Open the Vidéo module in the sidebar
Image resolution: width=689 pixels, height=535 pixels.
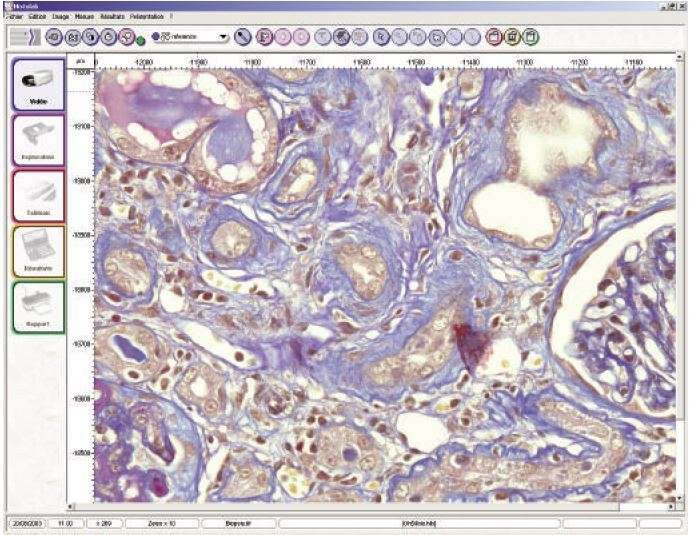(38, 84)
